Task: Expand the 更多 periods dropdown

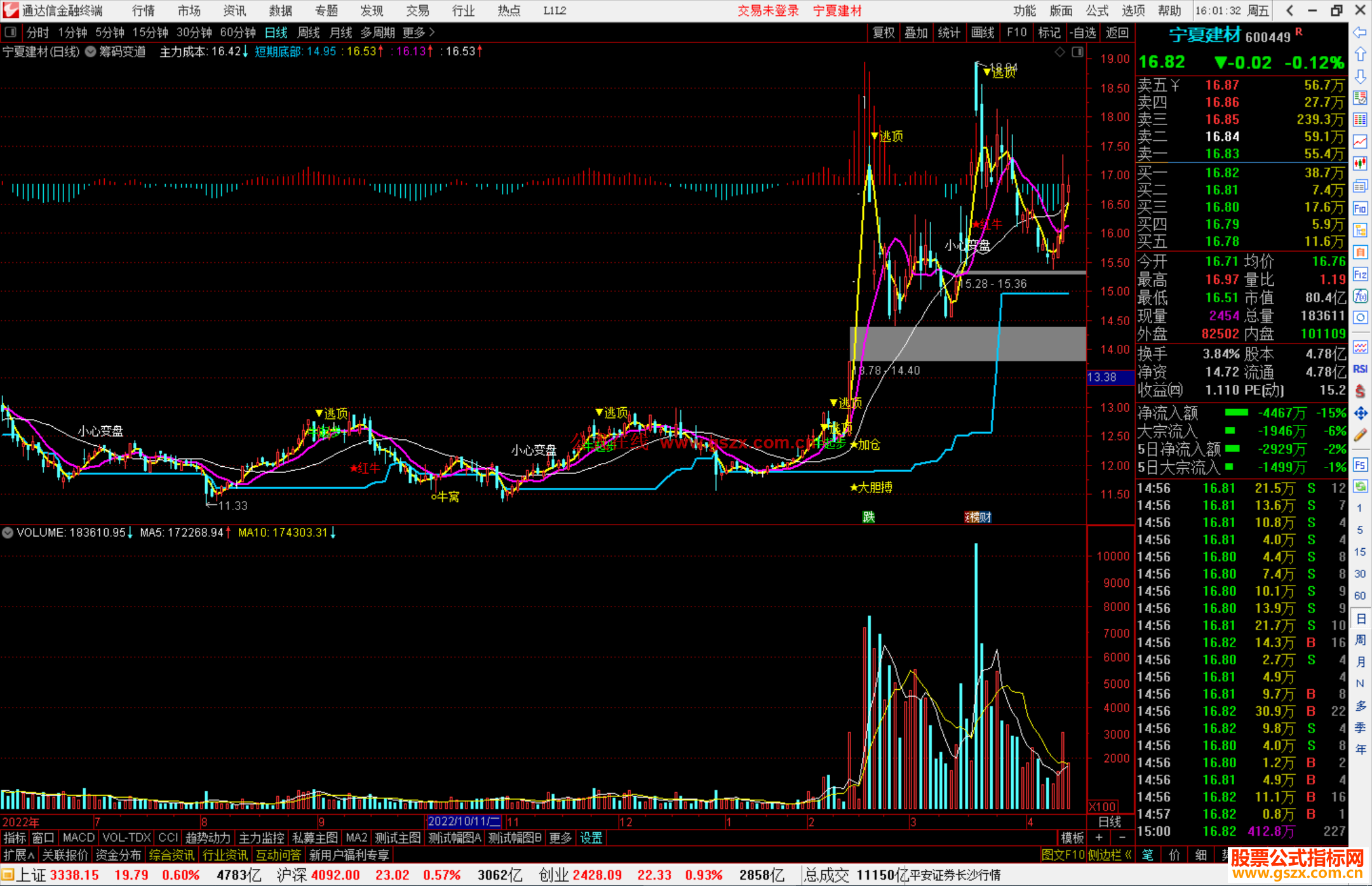Action: 419,32
